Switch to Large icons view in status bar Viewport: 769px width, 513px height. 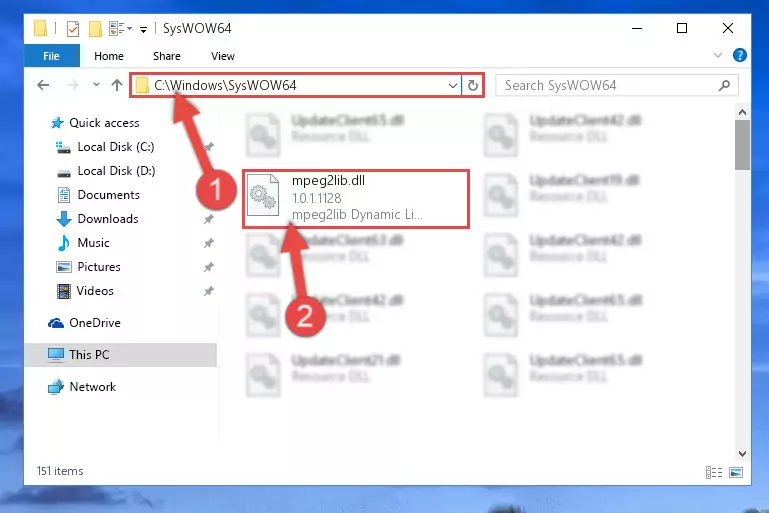pos(736,472)
